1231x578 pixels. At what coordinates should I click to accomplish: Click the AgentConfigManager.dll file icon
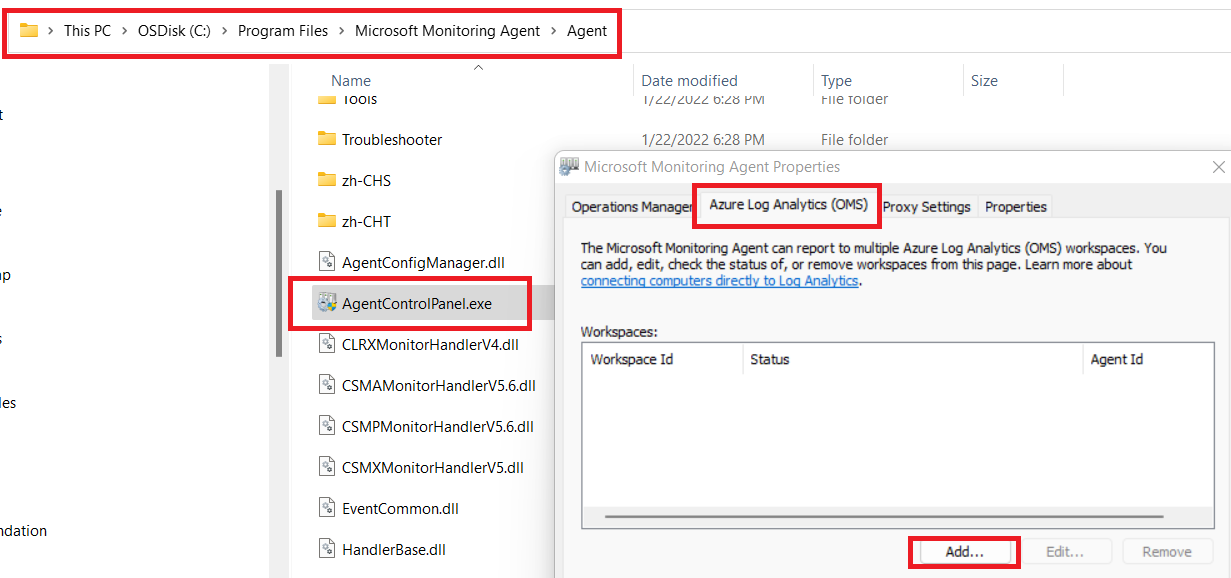327,262
